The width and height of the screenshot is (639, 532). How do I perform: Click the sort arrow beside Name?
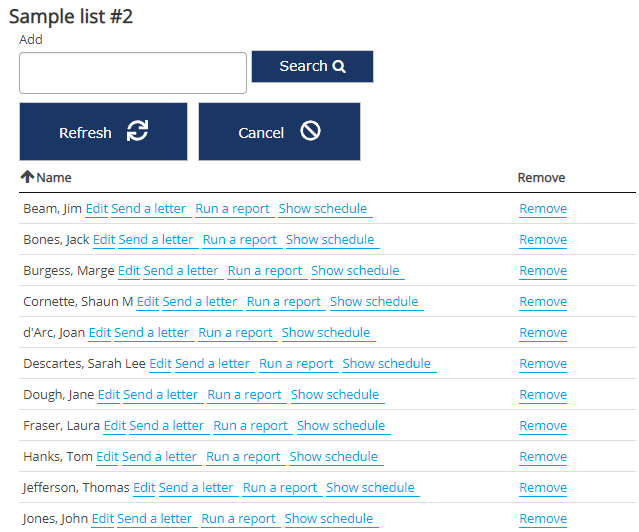click(x=27, y=177)
